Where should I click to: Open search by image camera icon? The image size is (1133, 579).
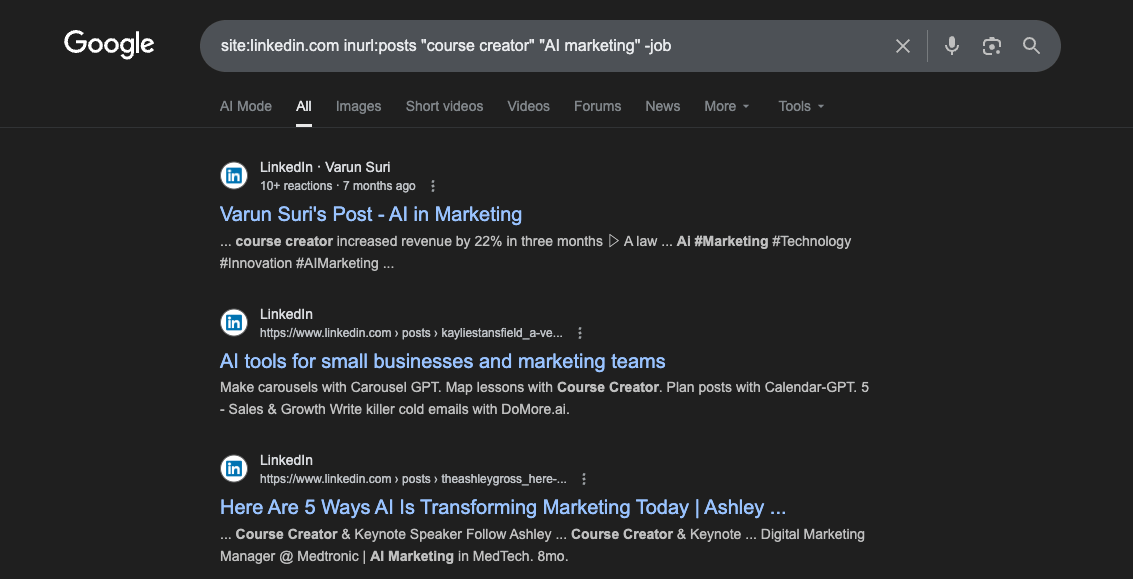tap(991, 46)
